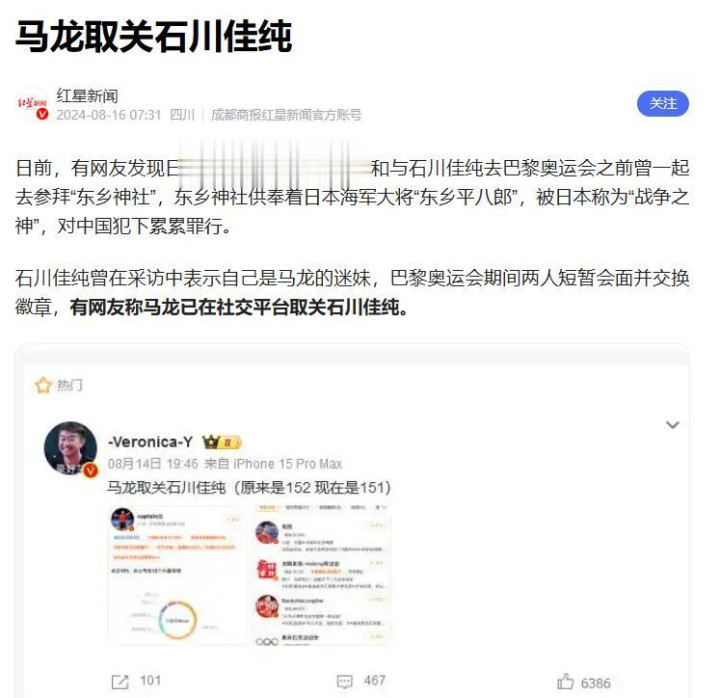Click the 热门 star icon

[x=44, y=385]
